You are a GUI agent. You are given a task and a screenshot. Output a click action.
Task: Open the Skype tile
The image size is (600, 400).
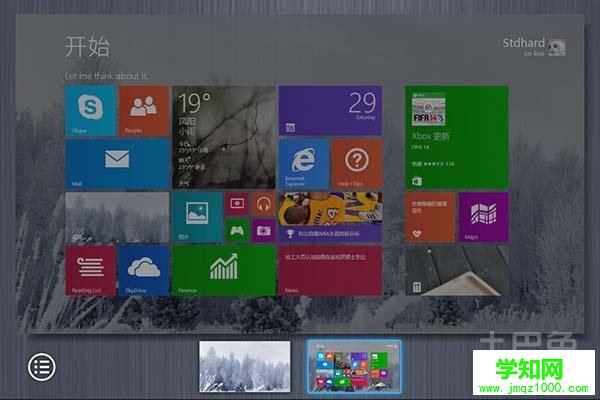[91, 111]
